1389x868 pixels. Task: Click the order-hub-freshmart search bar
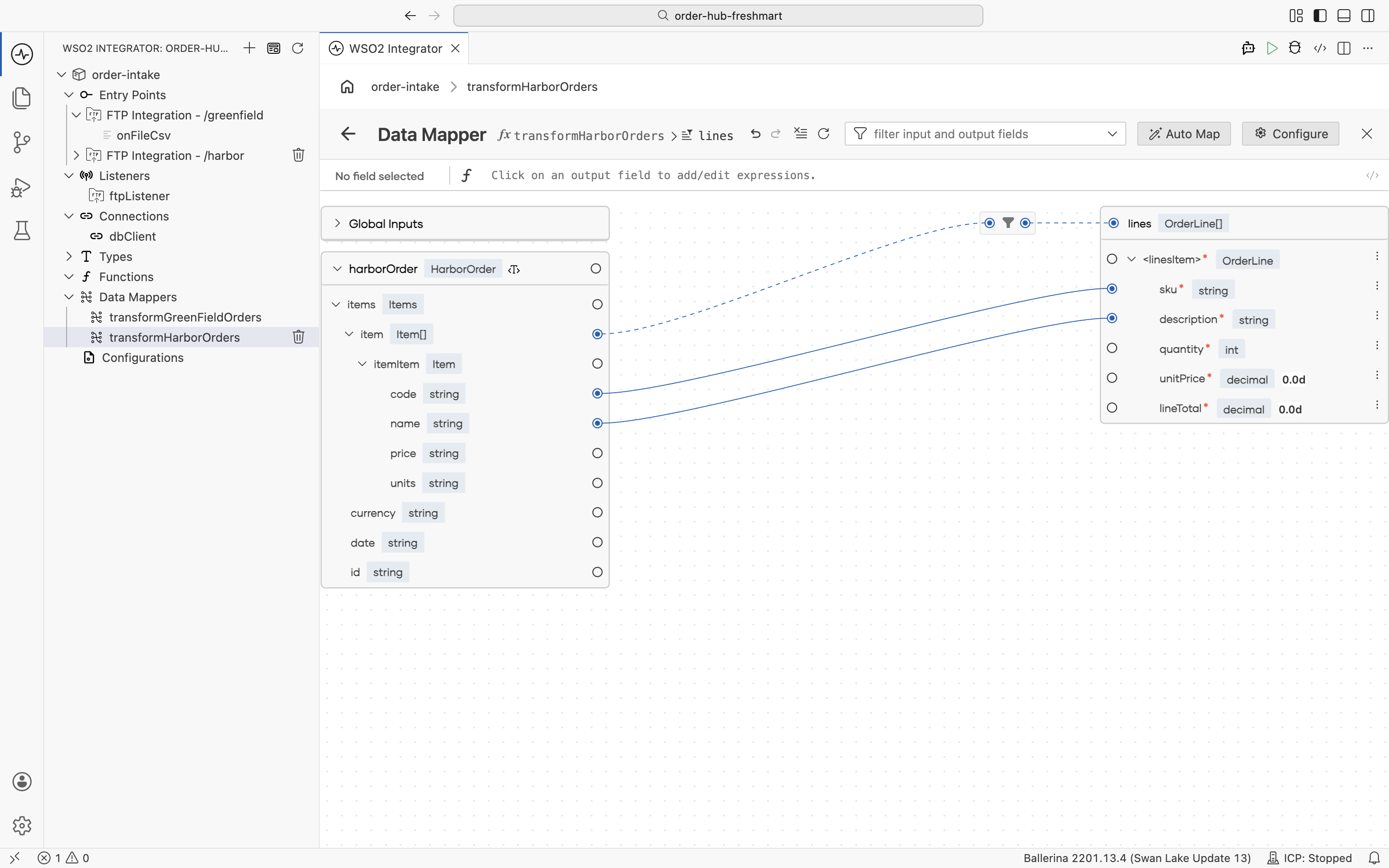click(x=718, y=16)
